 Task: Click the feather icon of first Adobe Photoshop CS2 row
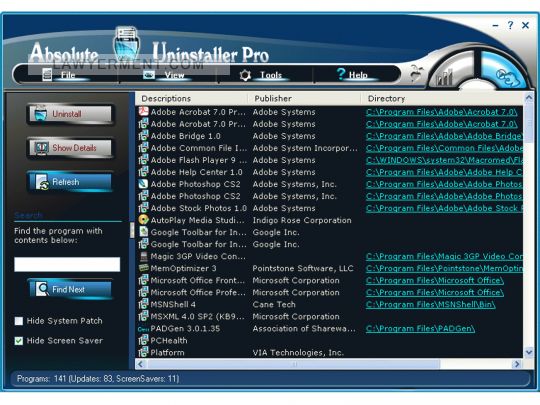(x=143, y=184)
